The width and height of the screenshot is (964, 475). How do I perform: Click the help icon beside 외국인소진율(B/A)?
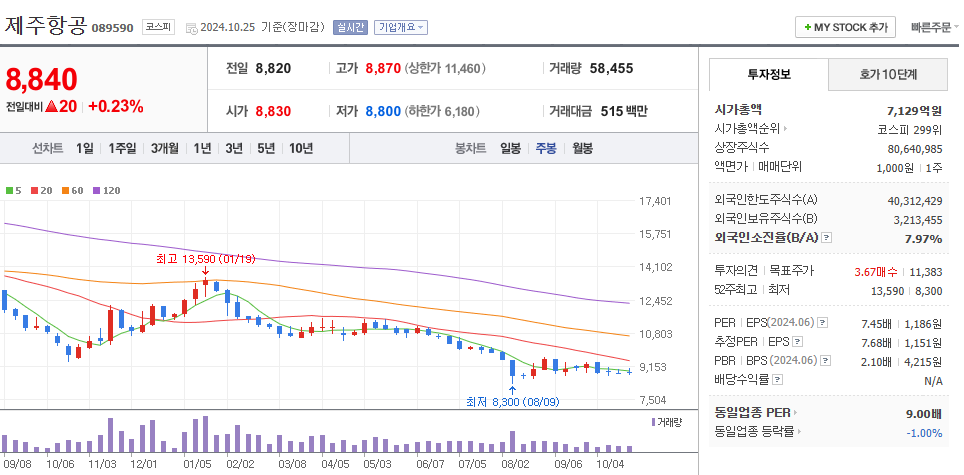(x=826, y=238)
